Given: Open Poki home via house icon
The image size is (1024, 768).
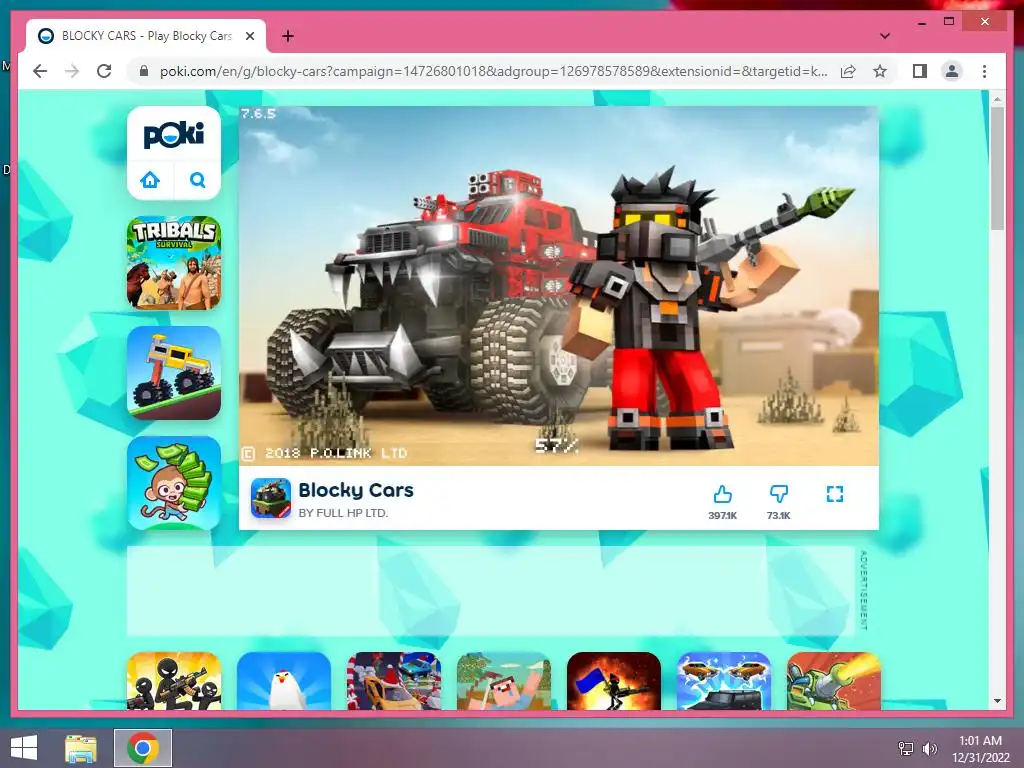Looking at the screenshot, I should (x=150, y=180).
